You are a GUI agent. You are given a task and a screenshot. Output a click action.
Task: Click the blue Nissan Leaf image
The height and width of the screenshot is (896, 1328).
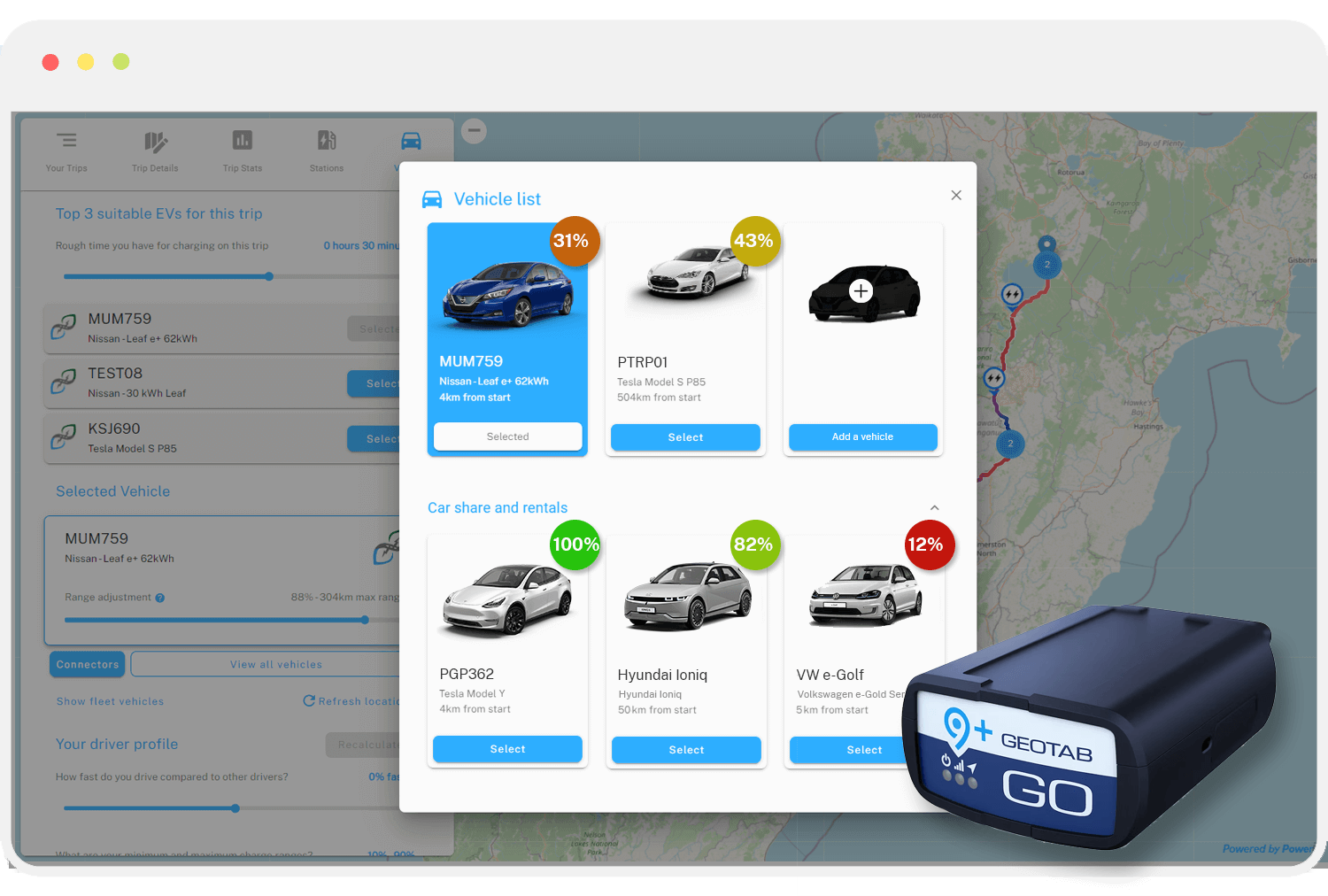point(508,293)
